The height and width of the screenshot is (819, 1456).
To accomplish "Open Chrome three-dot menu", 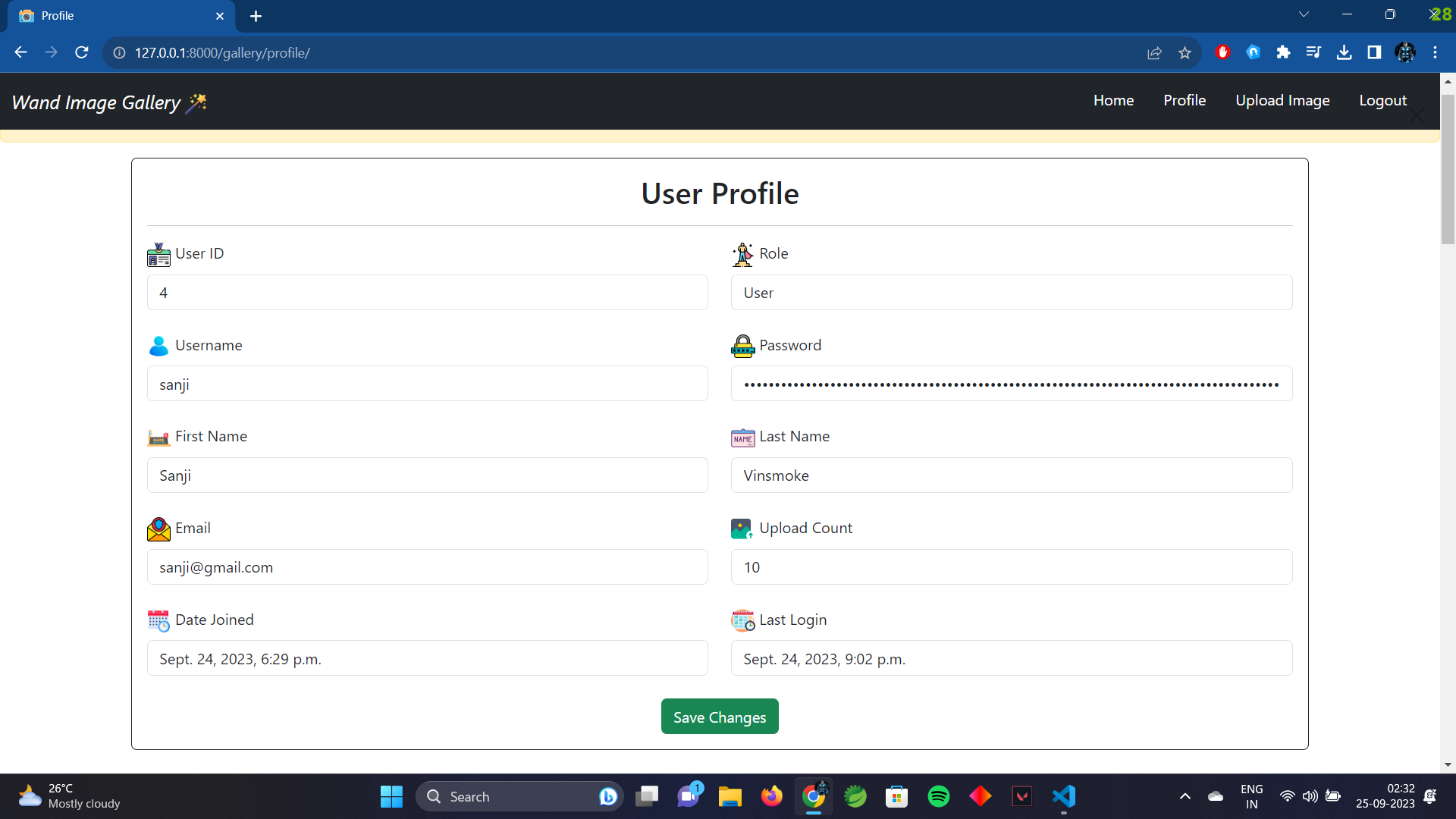I will [1435, 52].
